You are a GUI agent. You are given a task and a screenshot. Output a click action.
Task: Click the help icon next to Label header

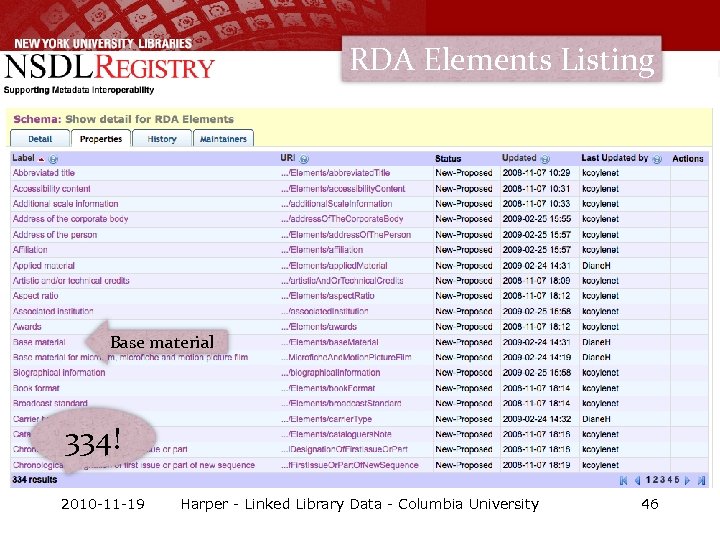(x=53, y=159)
